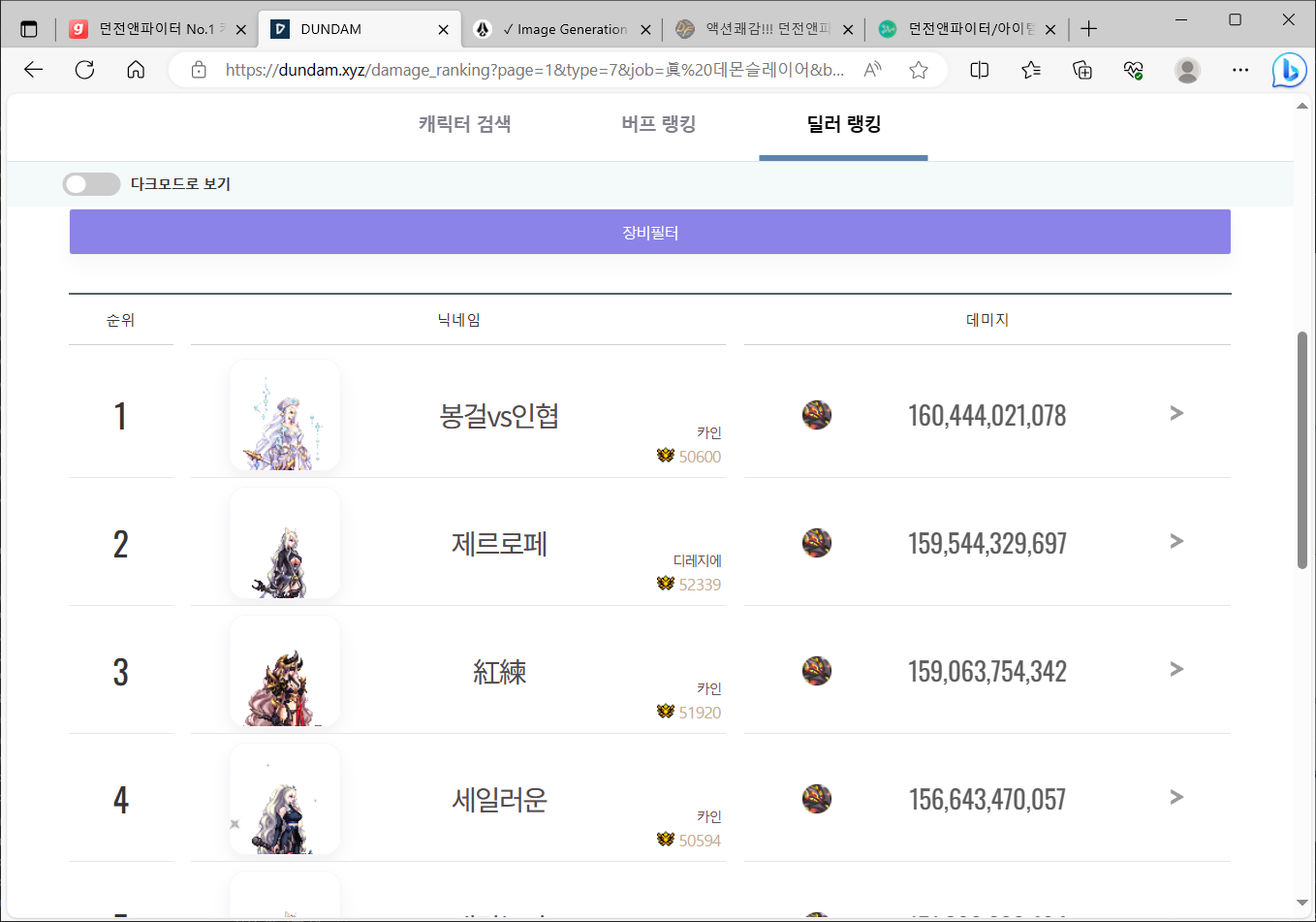Click fame crown icon next to 51920
This screenshot has height=922, width=1316.
665,712
